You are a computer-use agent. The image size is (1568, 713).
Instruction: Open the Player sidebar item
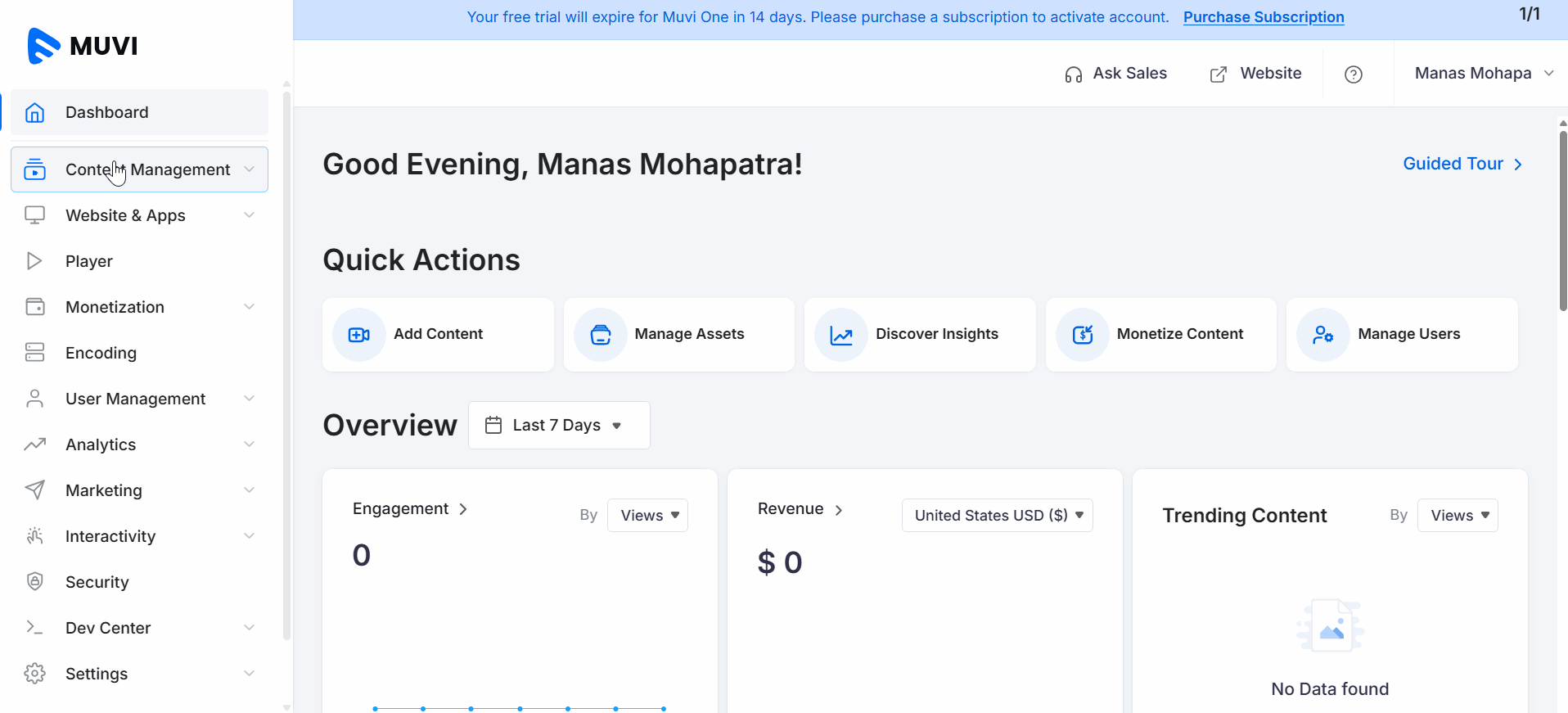(89, 261)
